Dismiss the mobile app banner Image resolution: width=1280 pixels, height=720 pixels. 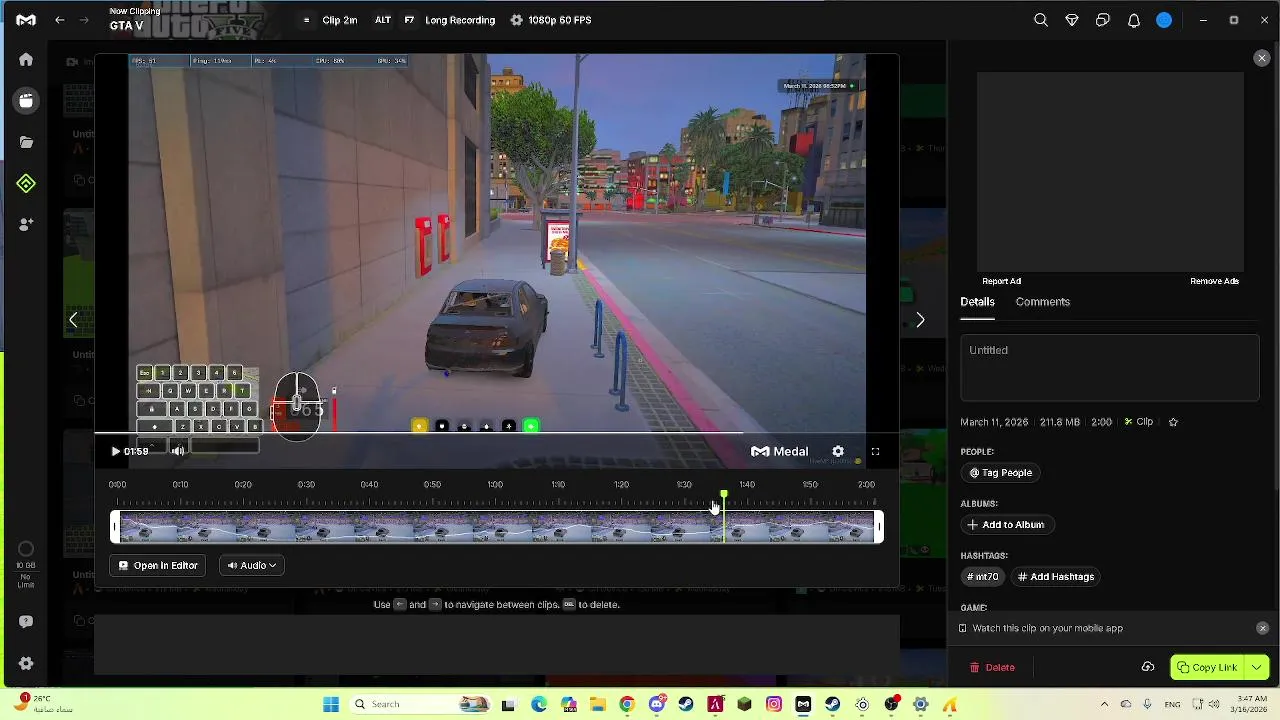[x=1262, y=628]
